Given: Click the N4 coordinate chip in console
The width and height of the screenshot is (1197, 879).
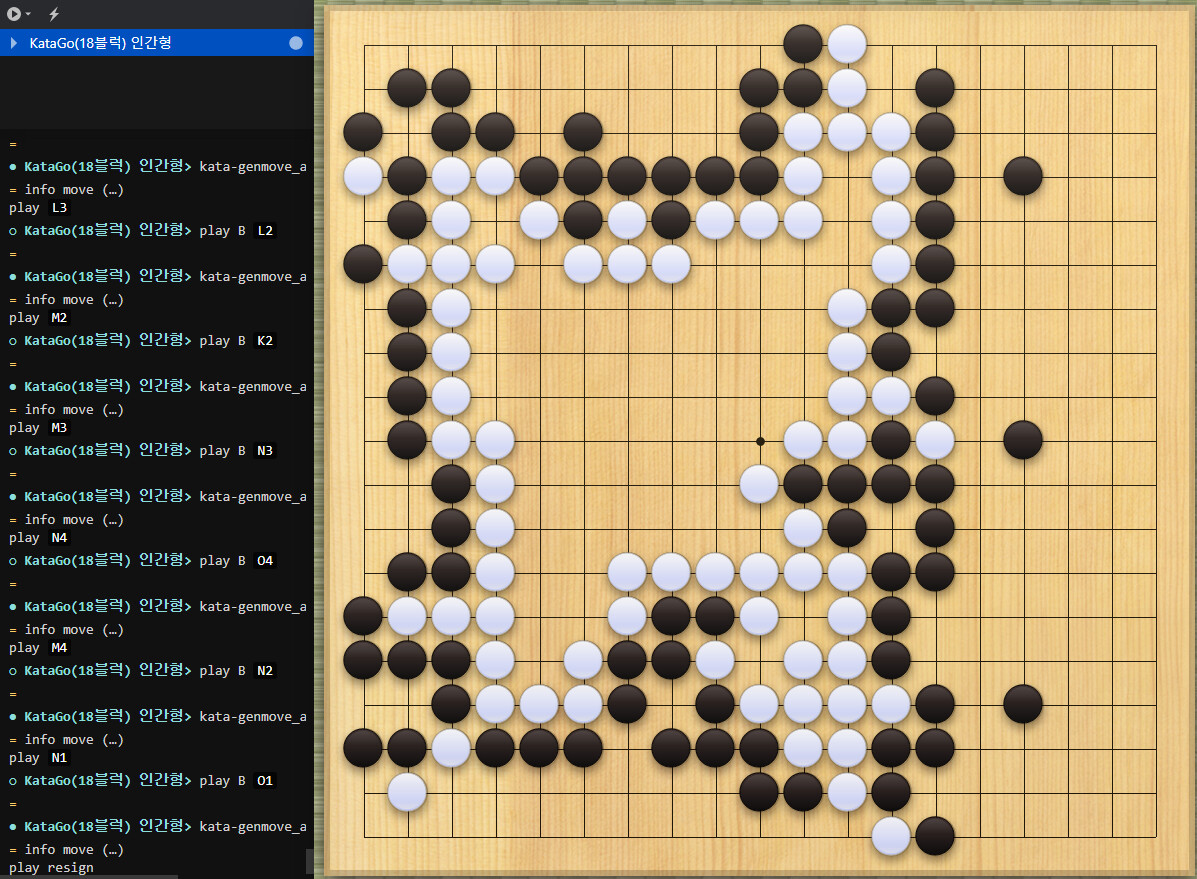Looking at the screenshot, I should (x=60, y=538).
